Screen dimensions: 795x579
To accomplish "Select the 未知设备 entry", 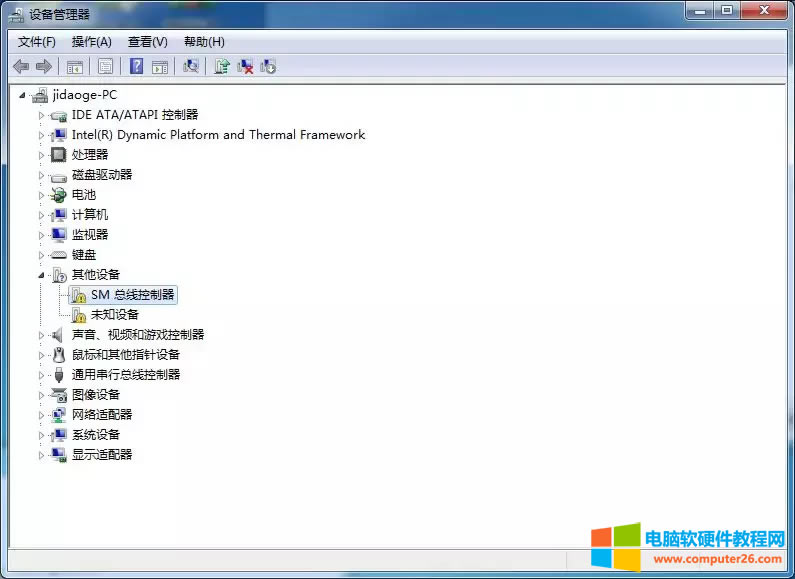I will [x=114, y=315].
